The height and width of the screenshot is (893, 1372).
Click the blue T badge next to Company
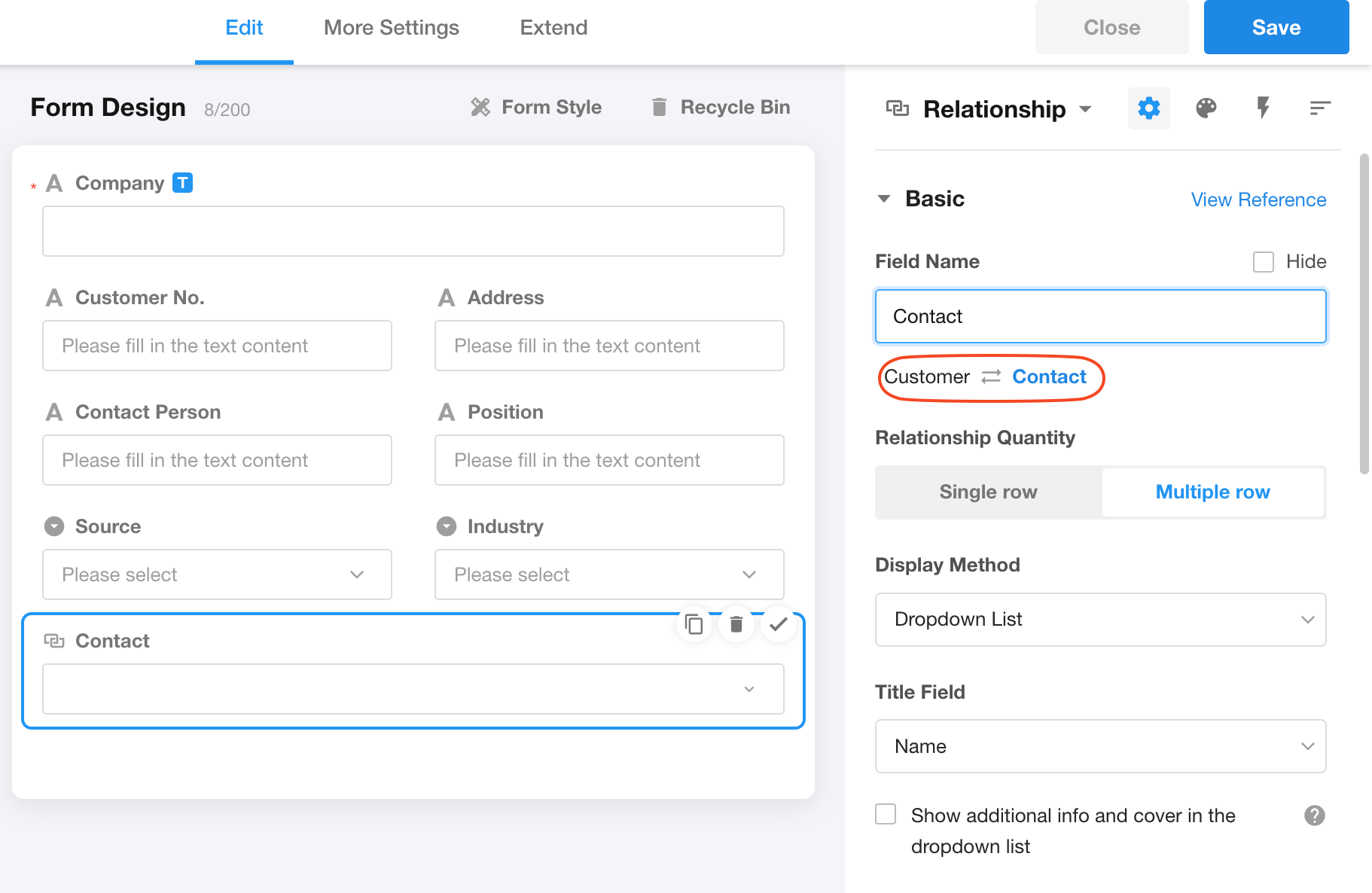pyautogui.click(x=182, y=183)
